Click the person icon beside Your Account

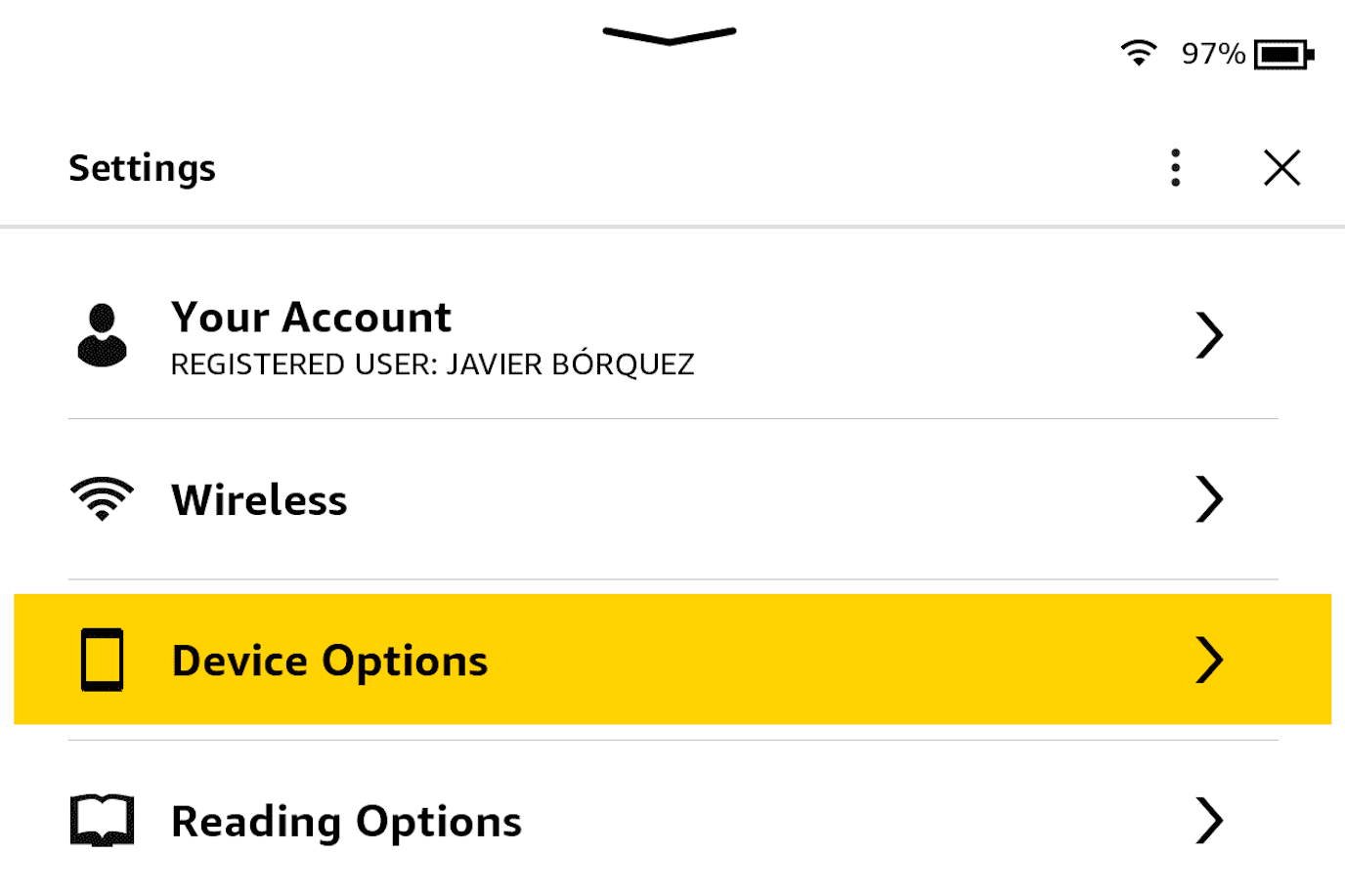click(x=102, y=335)
